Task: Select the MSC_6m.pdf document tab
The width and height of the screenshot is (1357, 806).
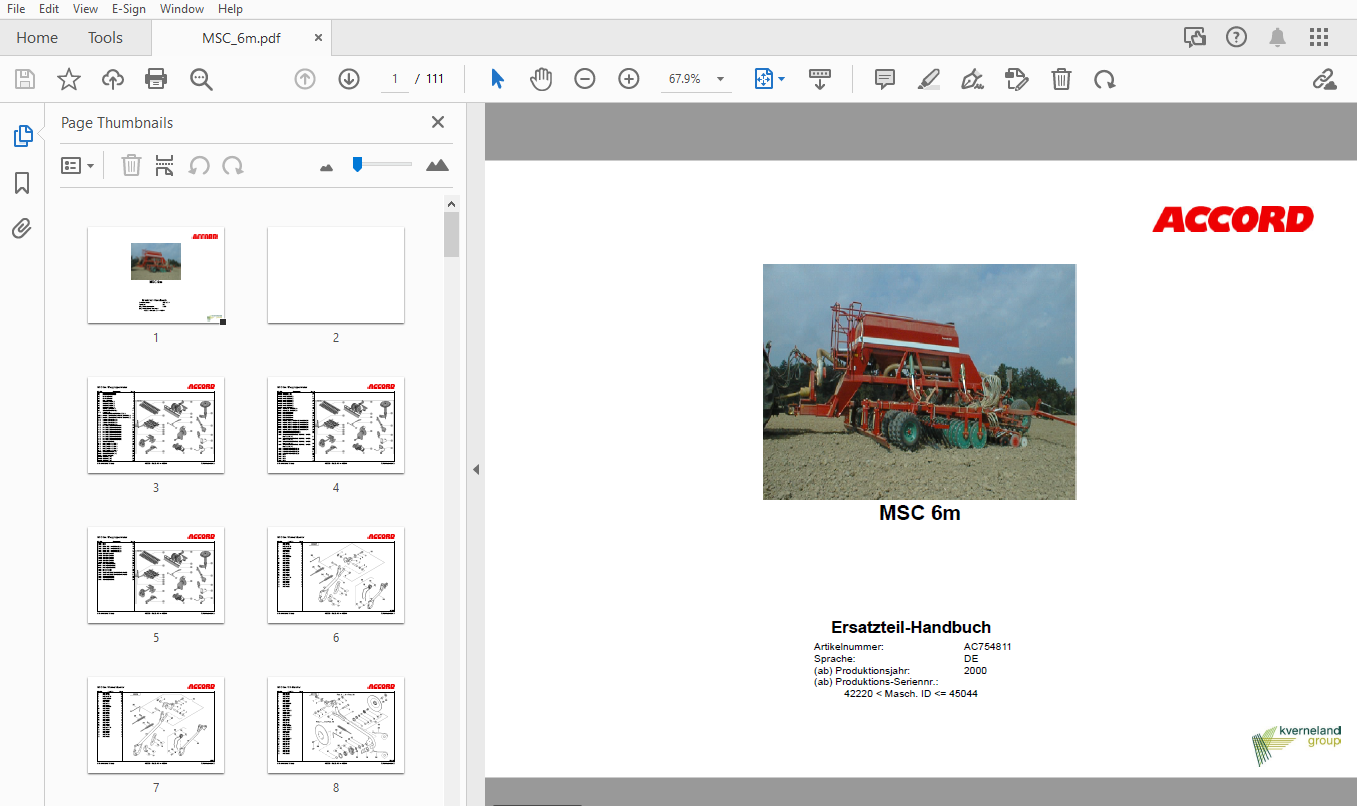Action: pos(242,38)
